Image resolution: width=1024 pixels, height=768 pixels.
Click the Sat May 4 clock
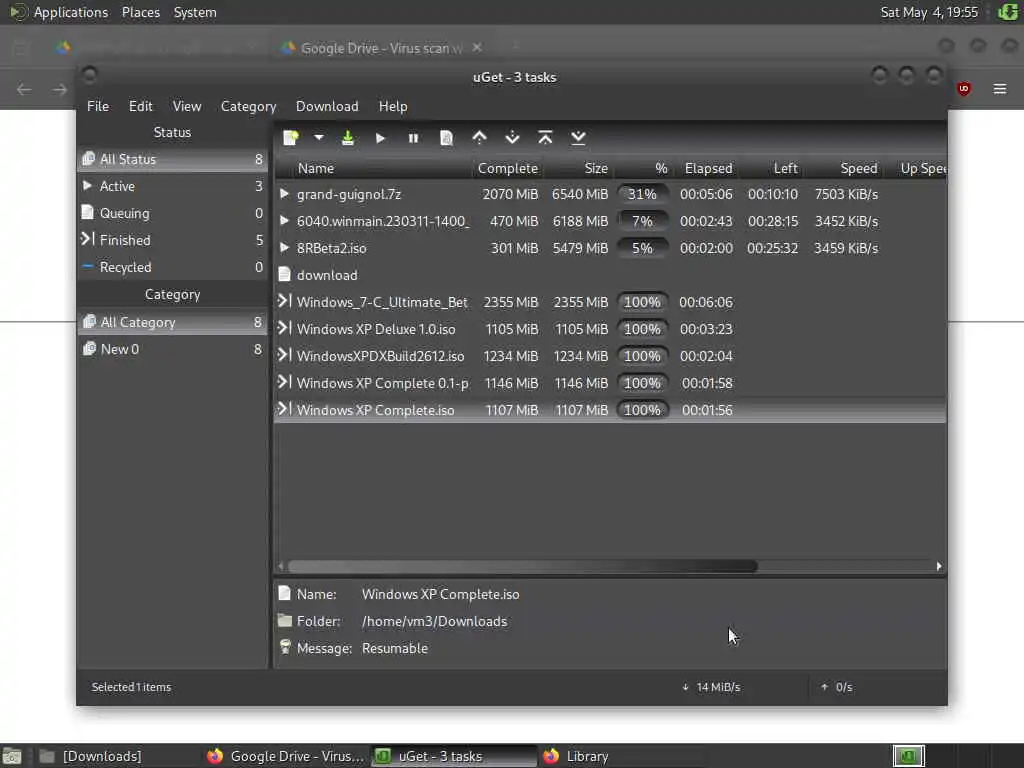coord(929,12)
